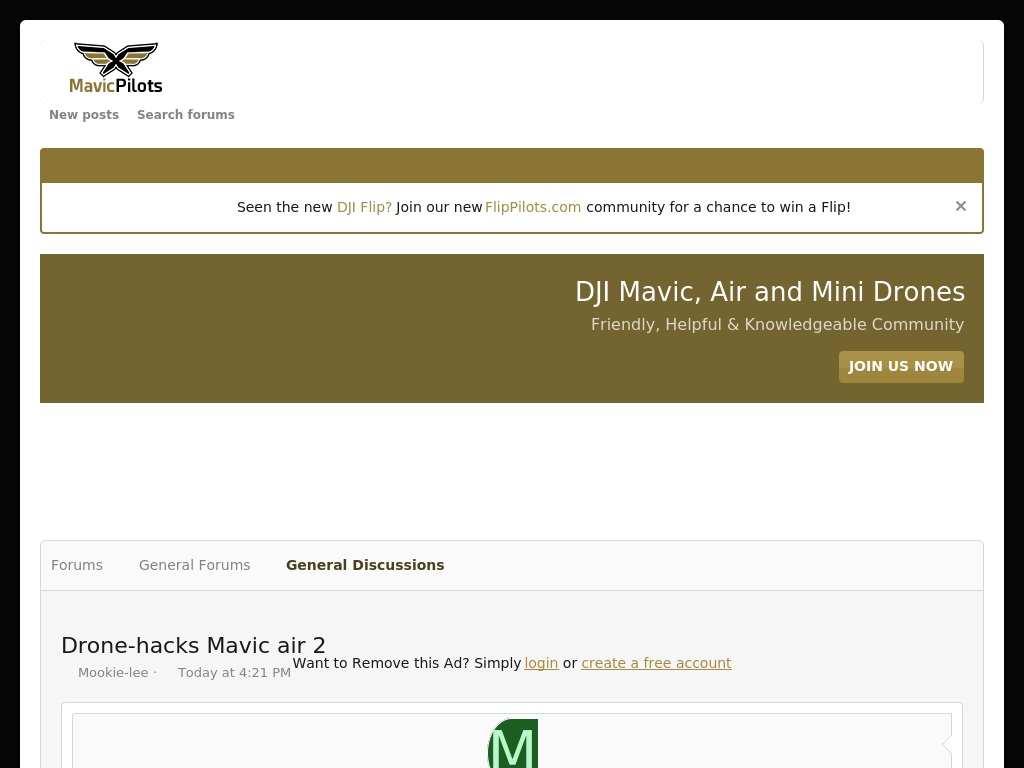Open Search forums
Image resolution: width=1024 pixels, height=768 pixels.
185,114
